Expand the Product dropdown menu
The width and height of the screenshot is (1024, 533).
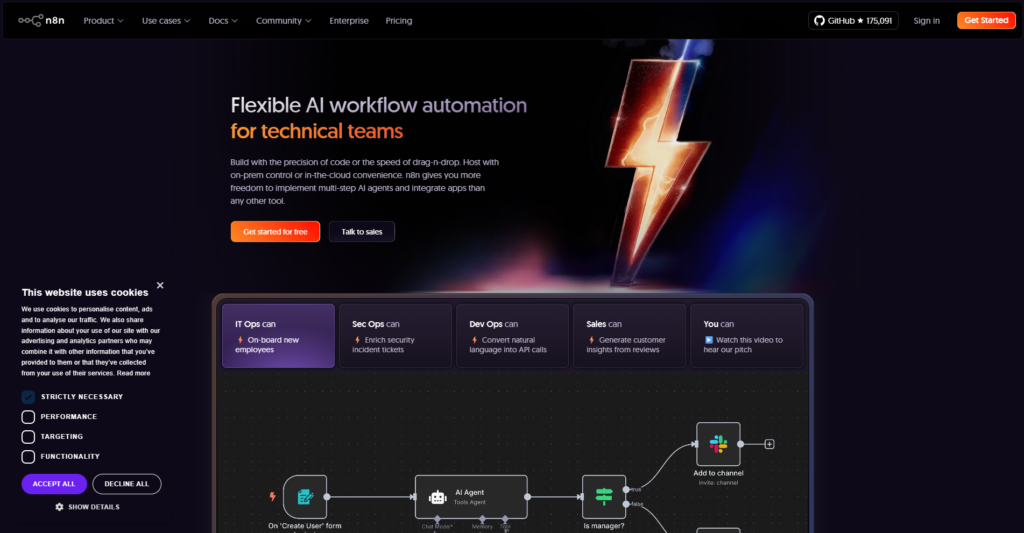[x=104, y=20]
